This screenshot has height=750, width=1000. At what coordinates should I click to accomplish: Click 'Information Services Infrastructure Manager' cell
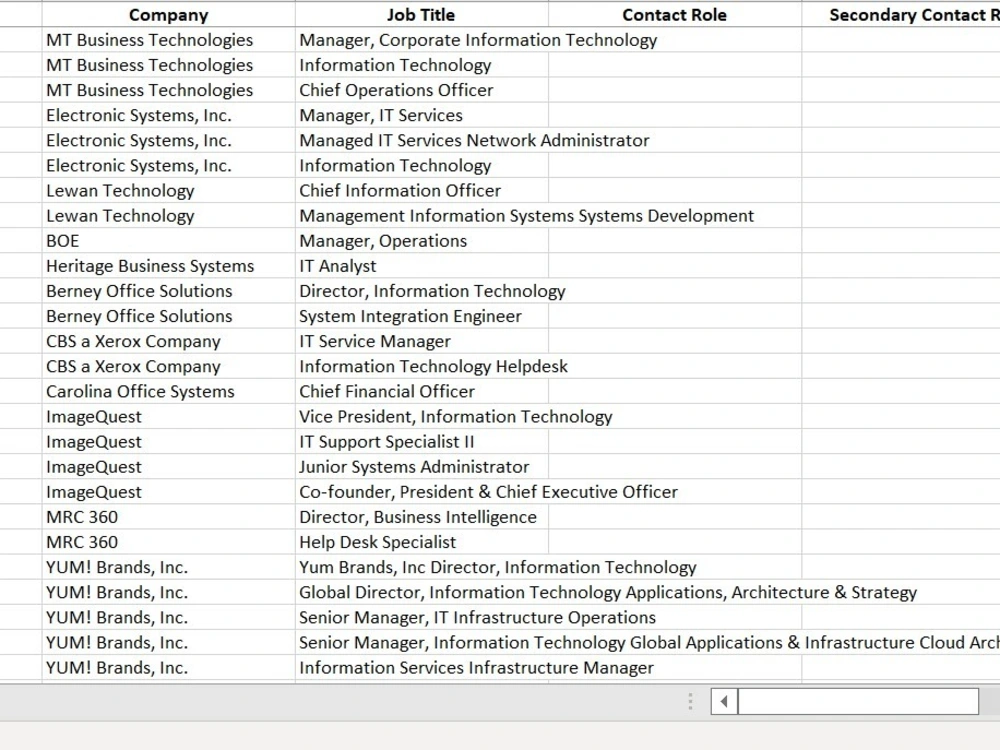coord(421,668)
